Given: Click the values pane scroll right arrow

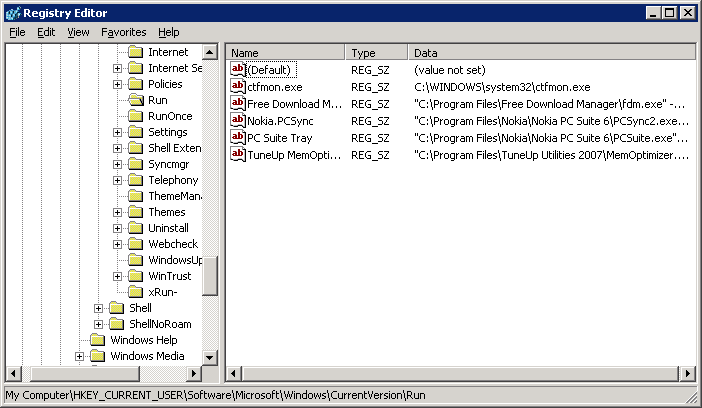Looking at the screenshot, I should tap(688, 373).
